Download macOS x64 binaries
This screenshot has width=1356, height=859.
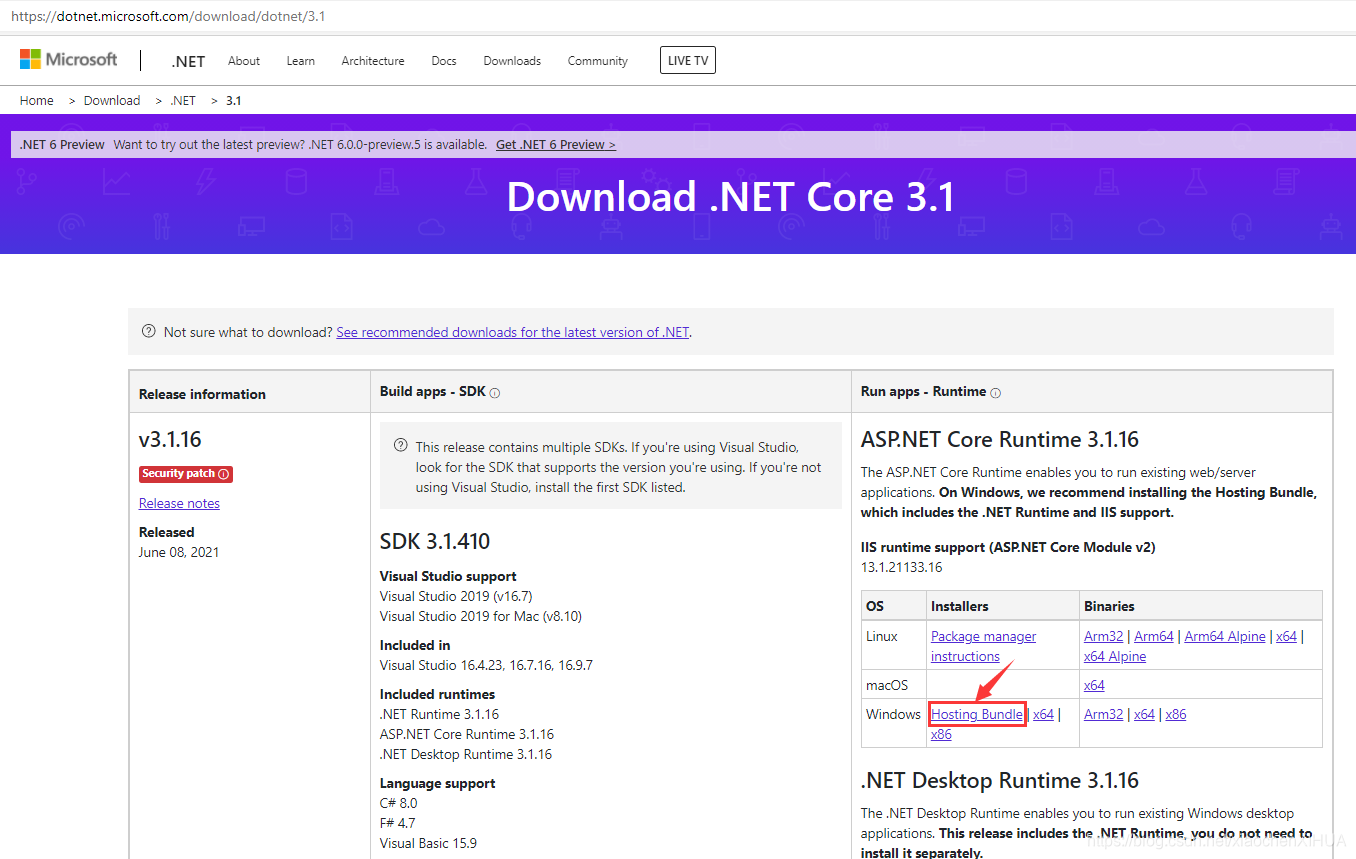pos(1094,685)
